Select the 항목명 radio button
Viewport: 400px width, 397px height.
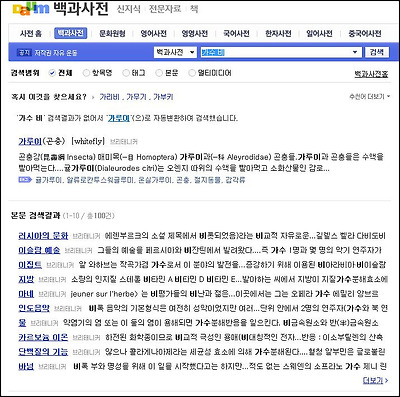pyautogui.click(x=86, y=73)
